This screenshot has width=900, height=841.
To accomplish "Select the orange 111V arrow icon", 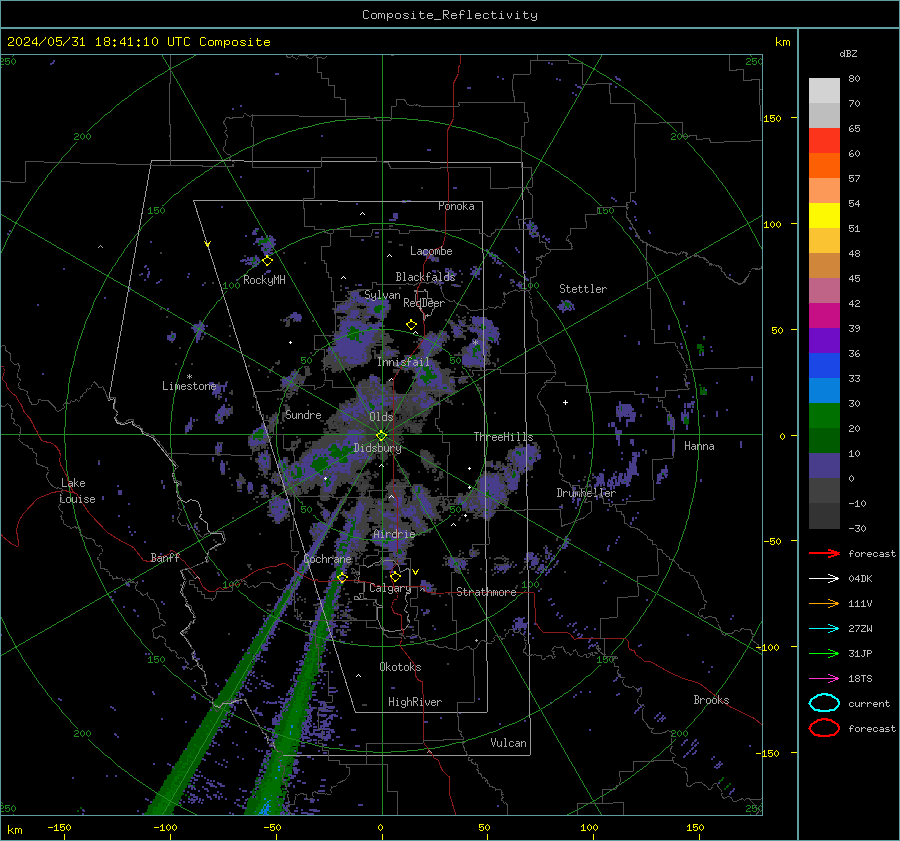I will 824,603.
